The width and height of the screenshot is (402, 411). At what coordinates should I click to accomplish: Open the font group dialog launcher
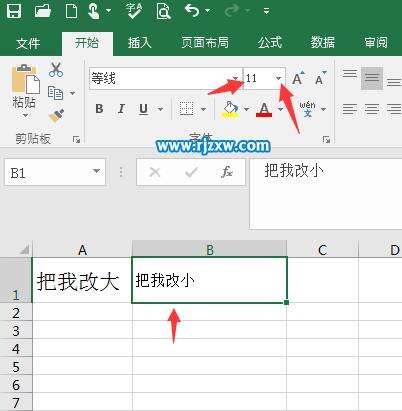[326, 140]
